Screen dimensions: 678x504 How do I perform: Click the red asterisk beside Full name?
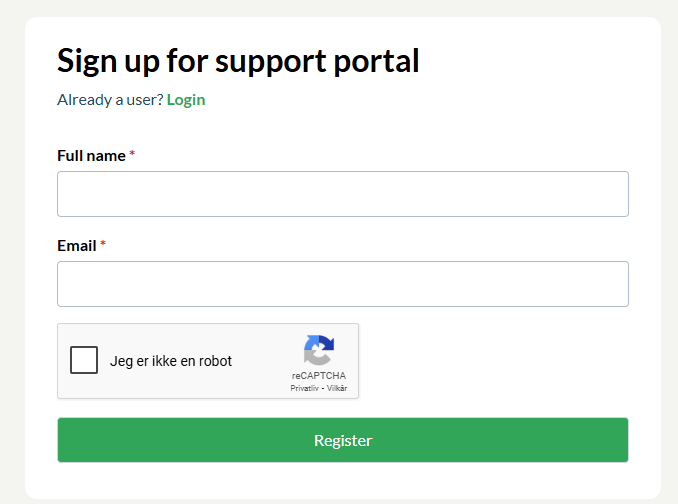[132, 153]
